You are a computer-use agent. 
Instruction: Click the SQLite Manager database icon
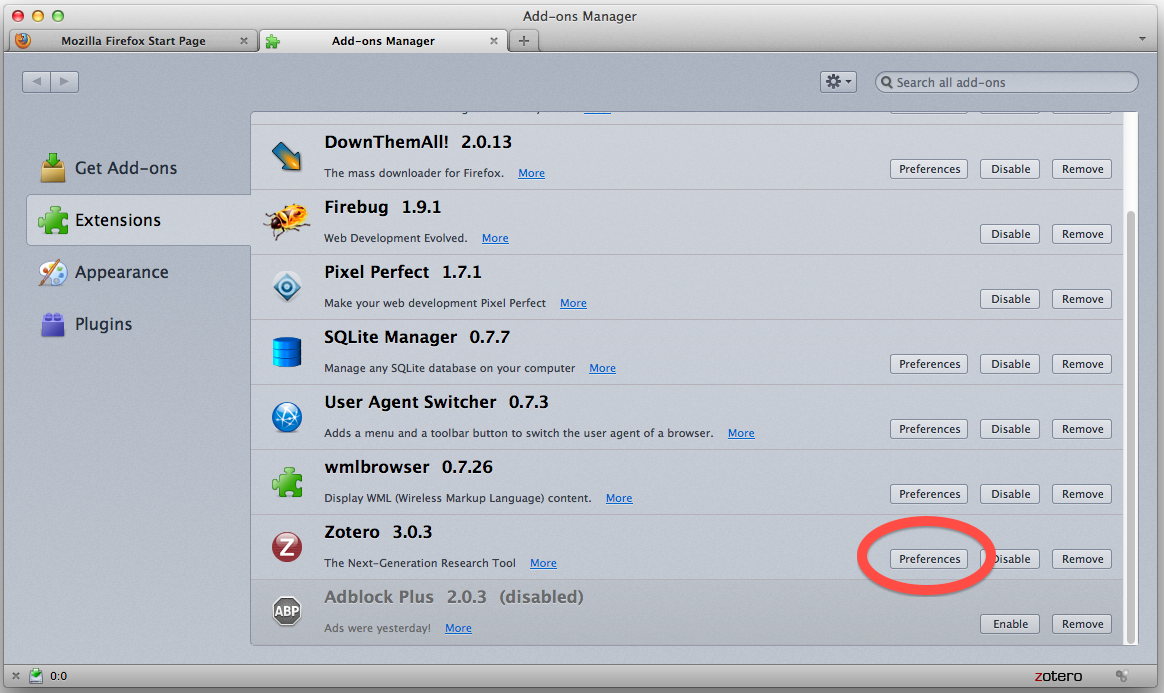pyautogui.click(x=287, y=352)
